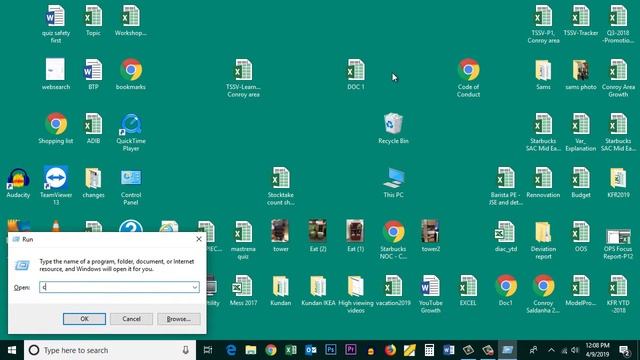Click Cancel in the Run dialog

[x=131, y=319]
